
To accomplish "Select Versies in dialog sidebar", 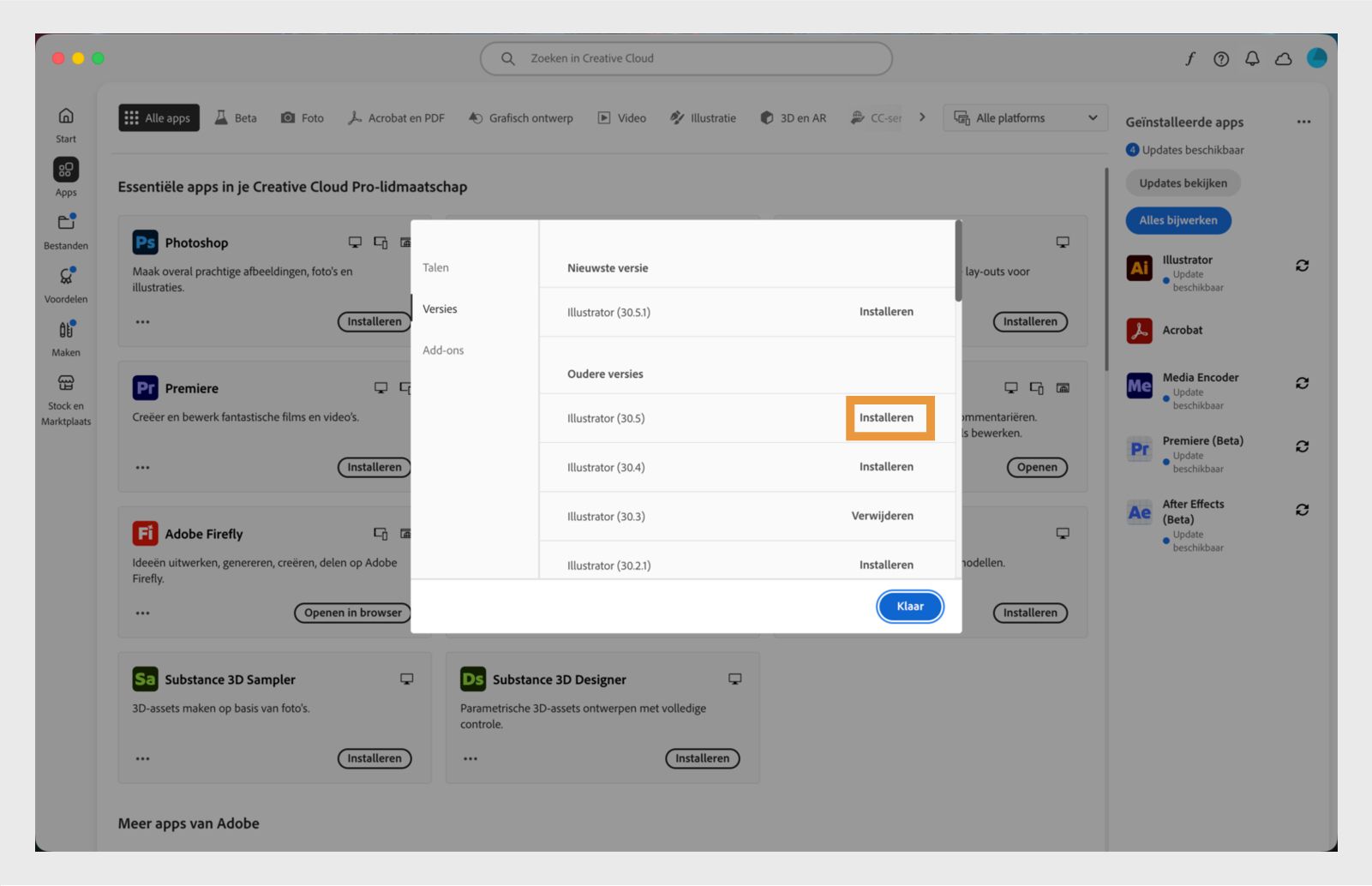I will (440, 308).
